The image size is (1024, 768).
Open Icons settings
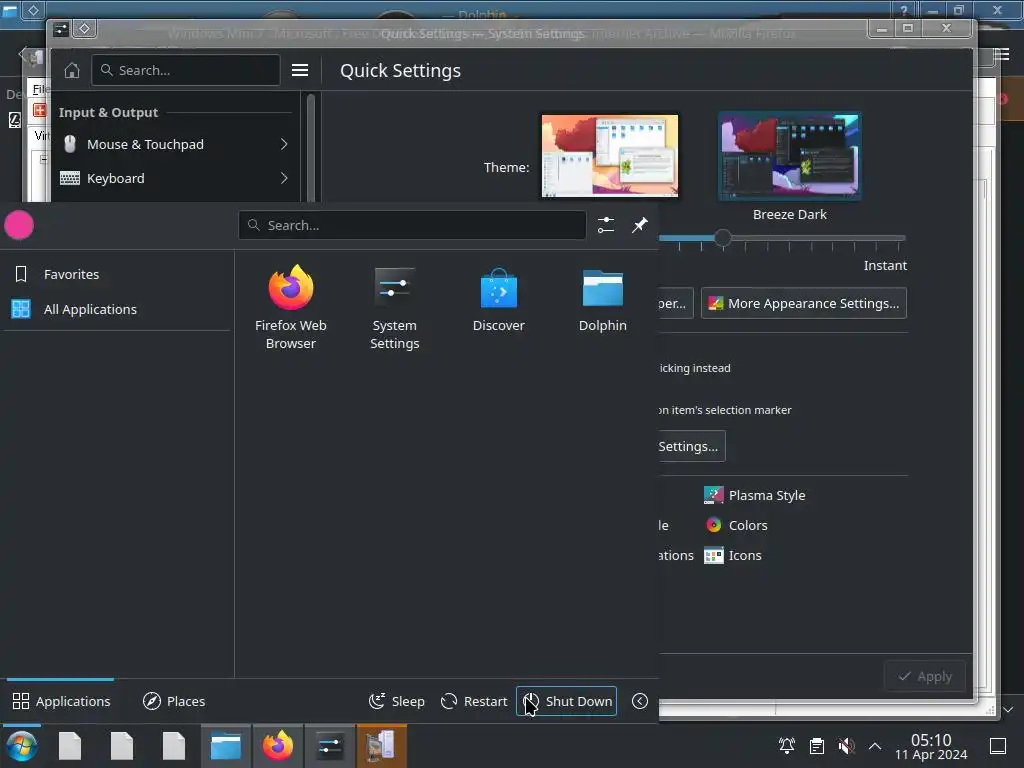tap(733, 555)
